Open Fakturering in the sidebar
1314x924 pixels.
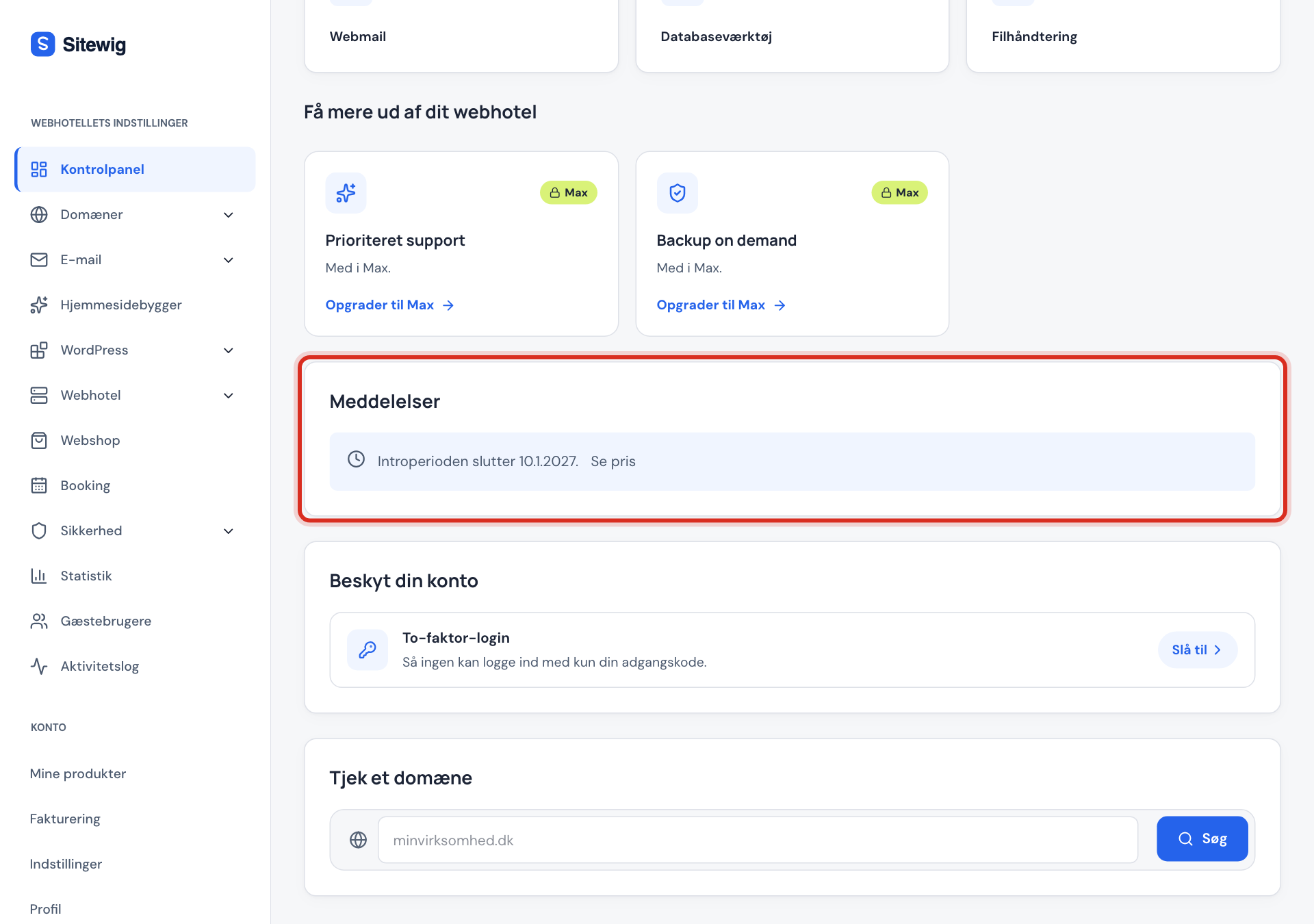point(65,819)
